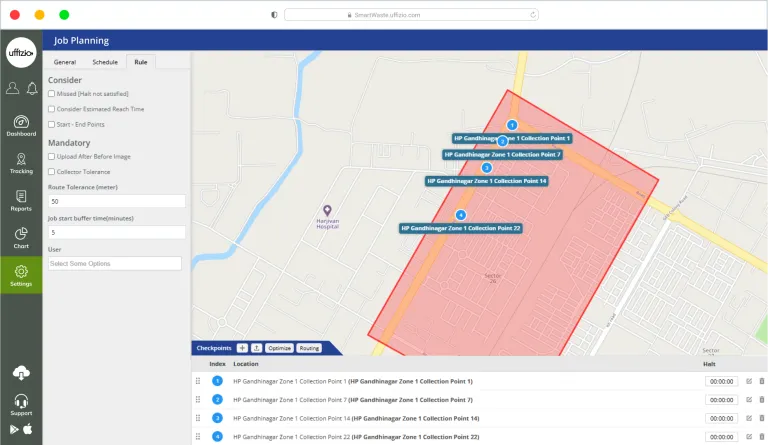This screenshot has width=768, height=445.
Task: Toggle Upload After Before Image checkbox
Action: [52, 156]
